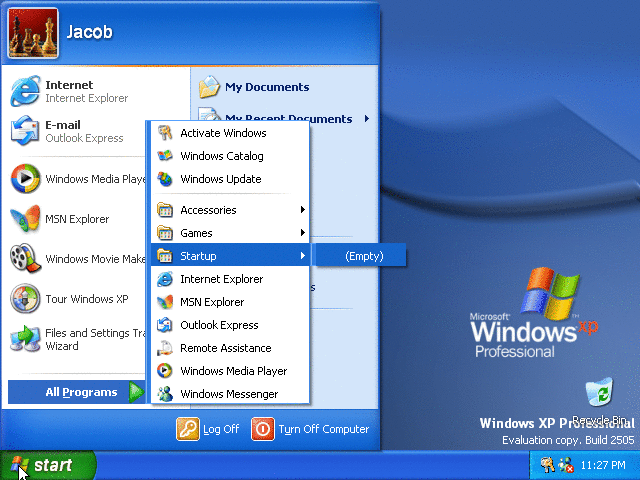Open Files and Settings Transfer Wizard icon
Screen dimensions: 640x480
(25, 339)
